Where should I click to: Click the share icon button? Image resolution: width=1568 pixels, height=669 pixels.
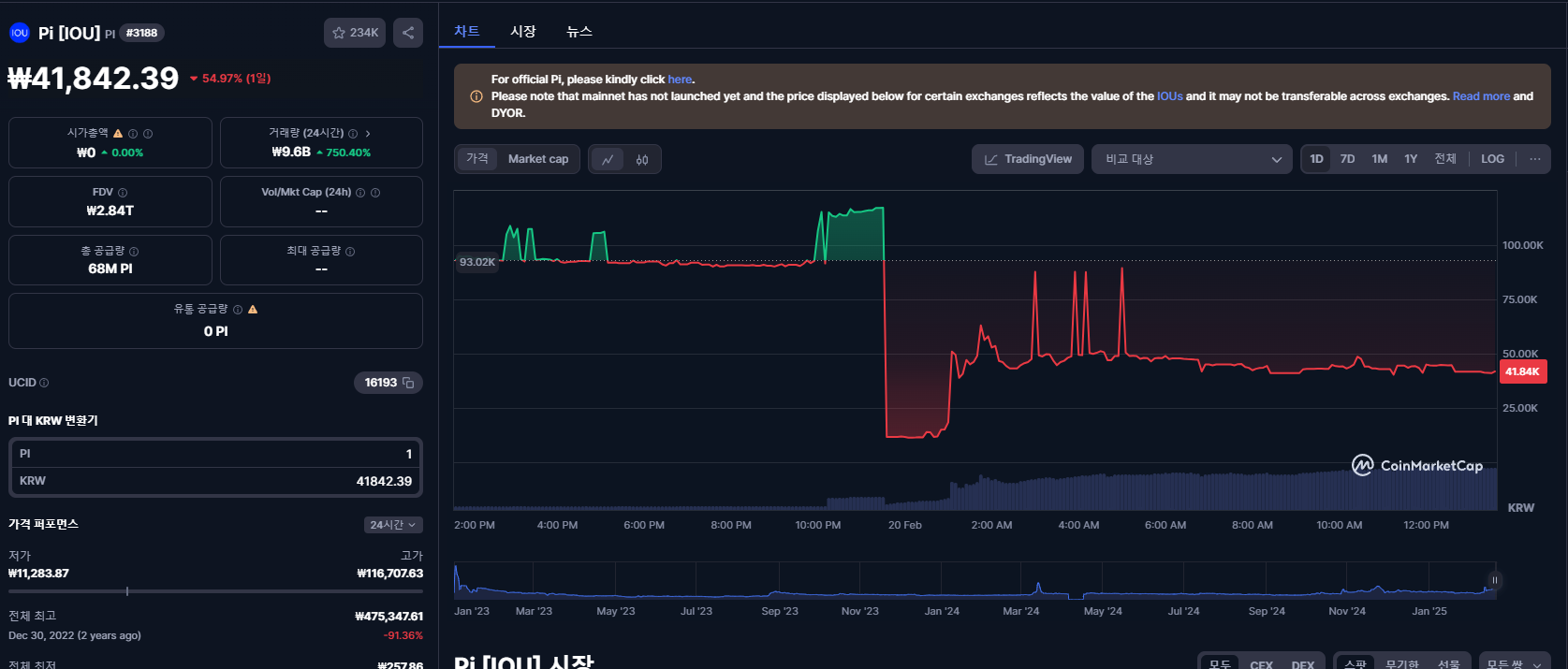click(408, 33)
